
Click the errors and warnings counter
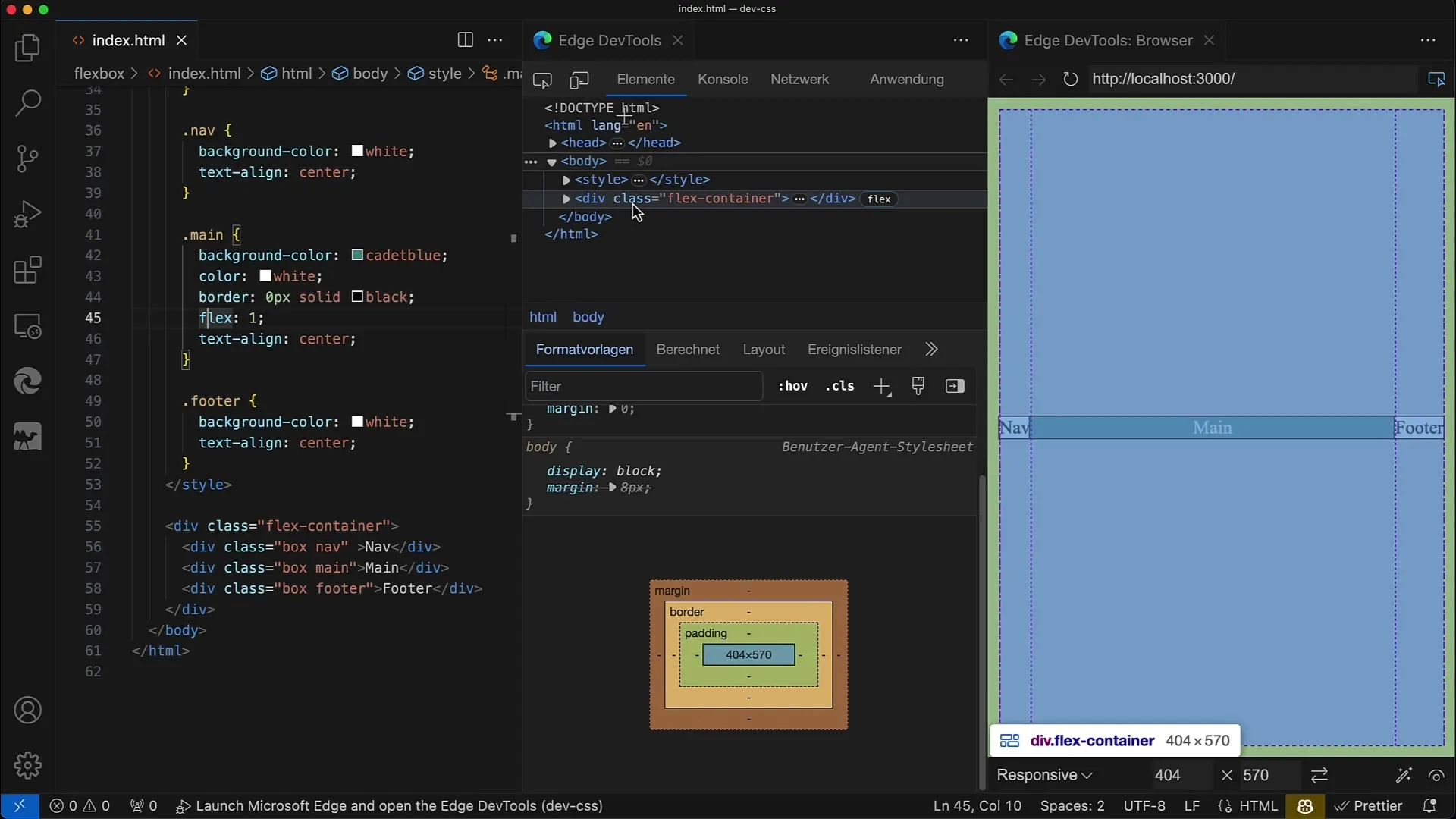pos(80,806)
